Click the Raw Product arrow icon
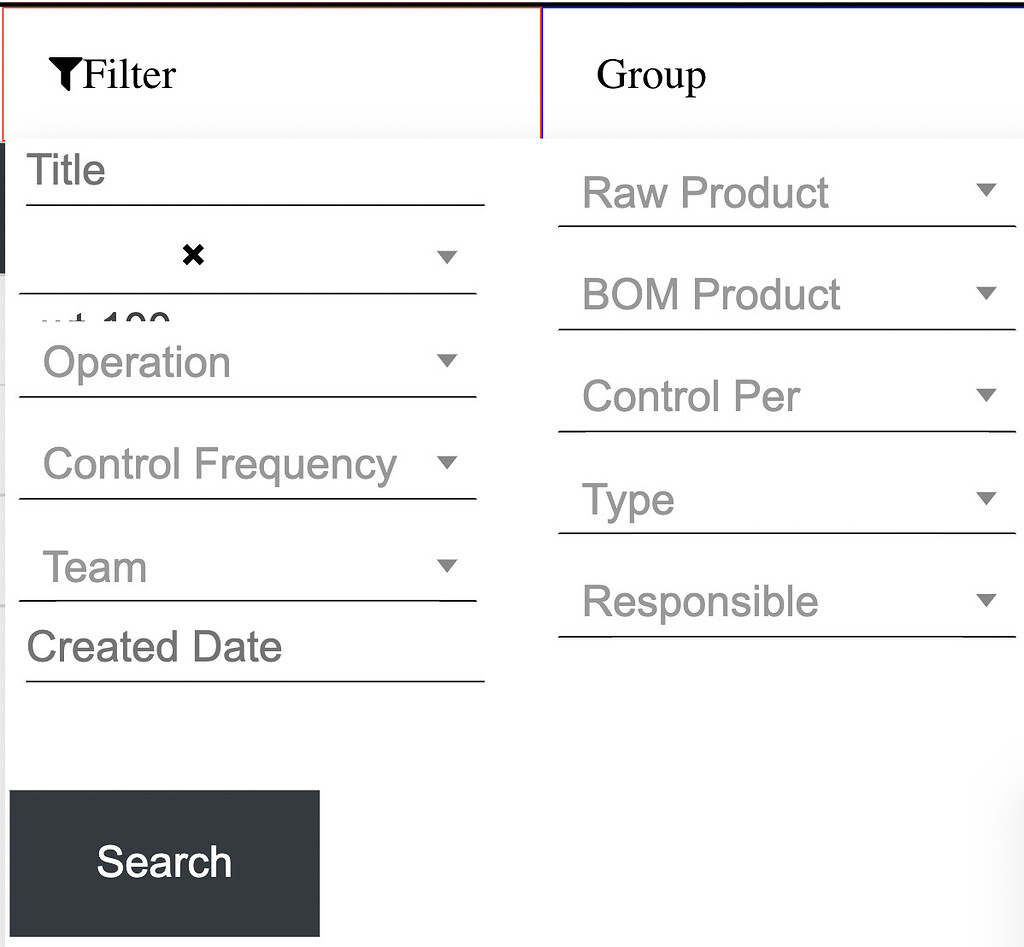This screenshot has width=1024, height=947. coord(986,190)
